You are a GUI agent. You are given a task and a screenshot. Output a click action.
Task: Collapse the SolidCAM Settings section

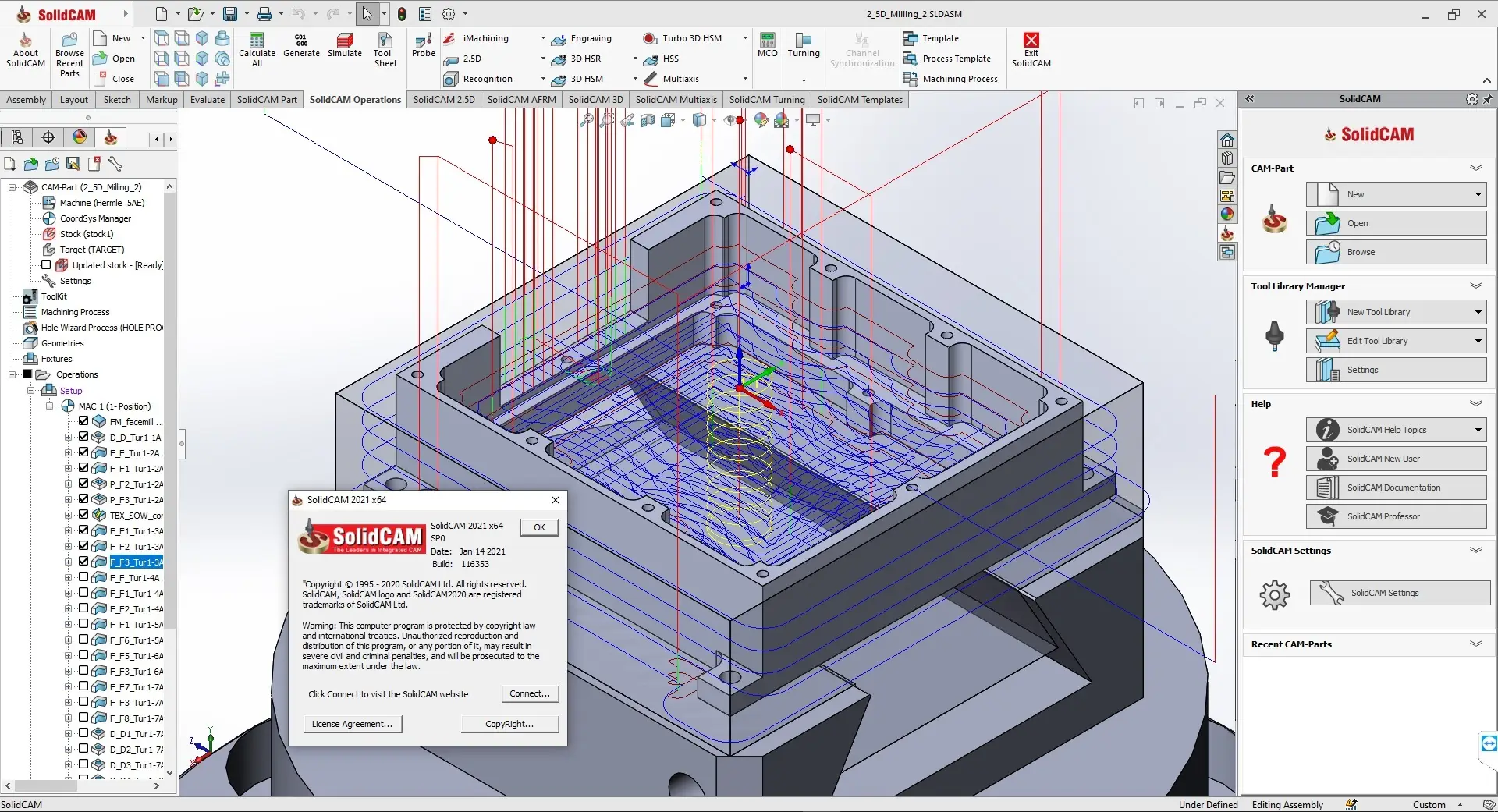tap(1476, 550)
